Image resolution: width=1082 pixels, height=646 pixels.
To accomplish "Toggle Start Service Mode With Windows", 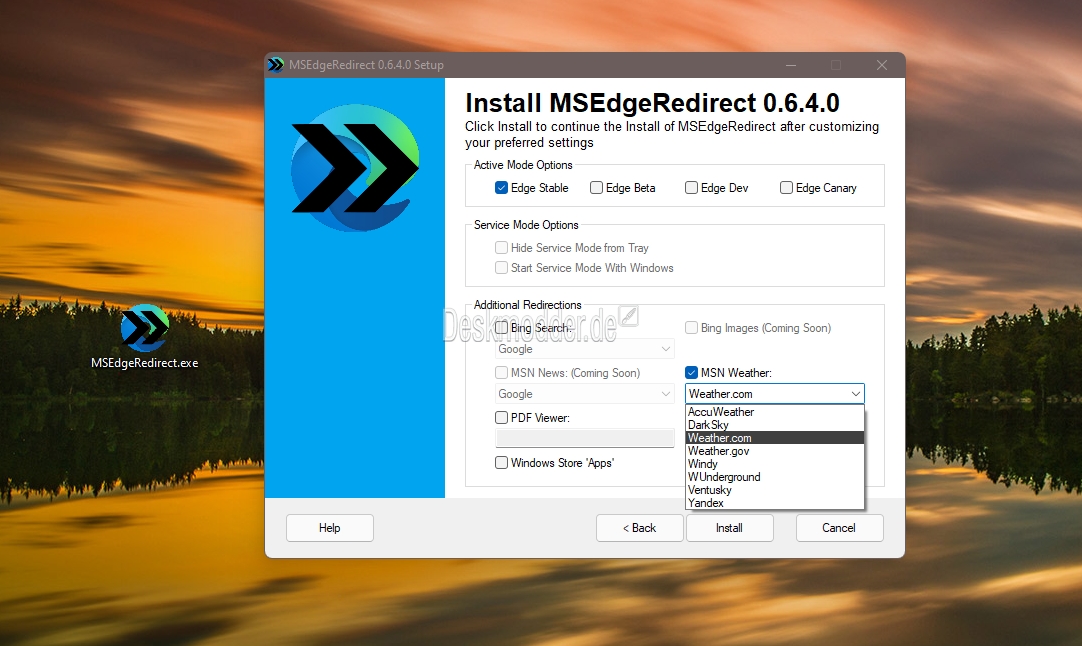I will coord(502,267).
